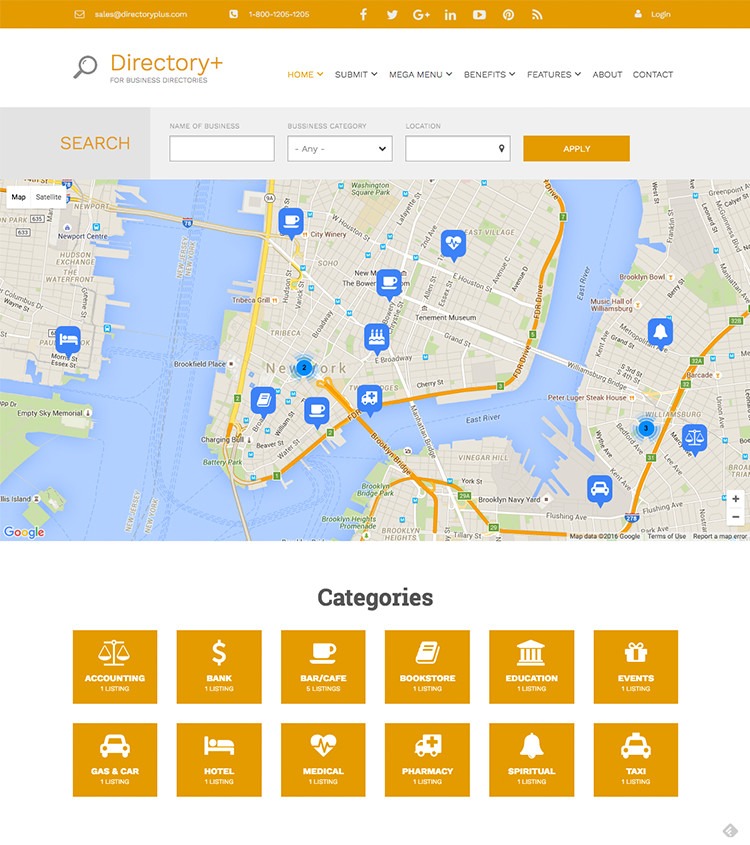Expand the Submit menu
750x845 pixels.
355,74
